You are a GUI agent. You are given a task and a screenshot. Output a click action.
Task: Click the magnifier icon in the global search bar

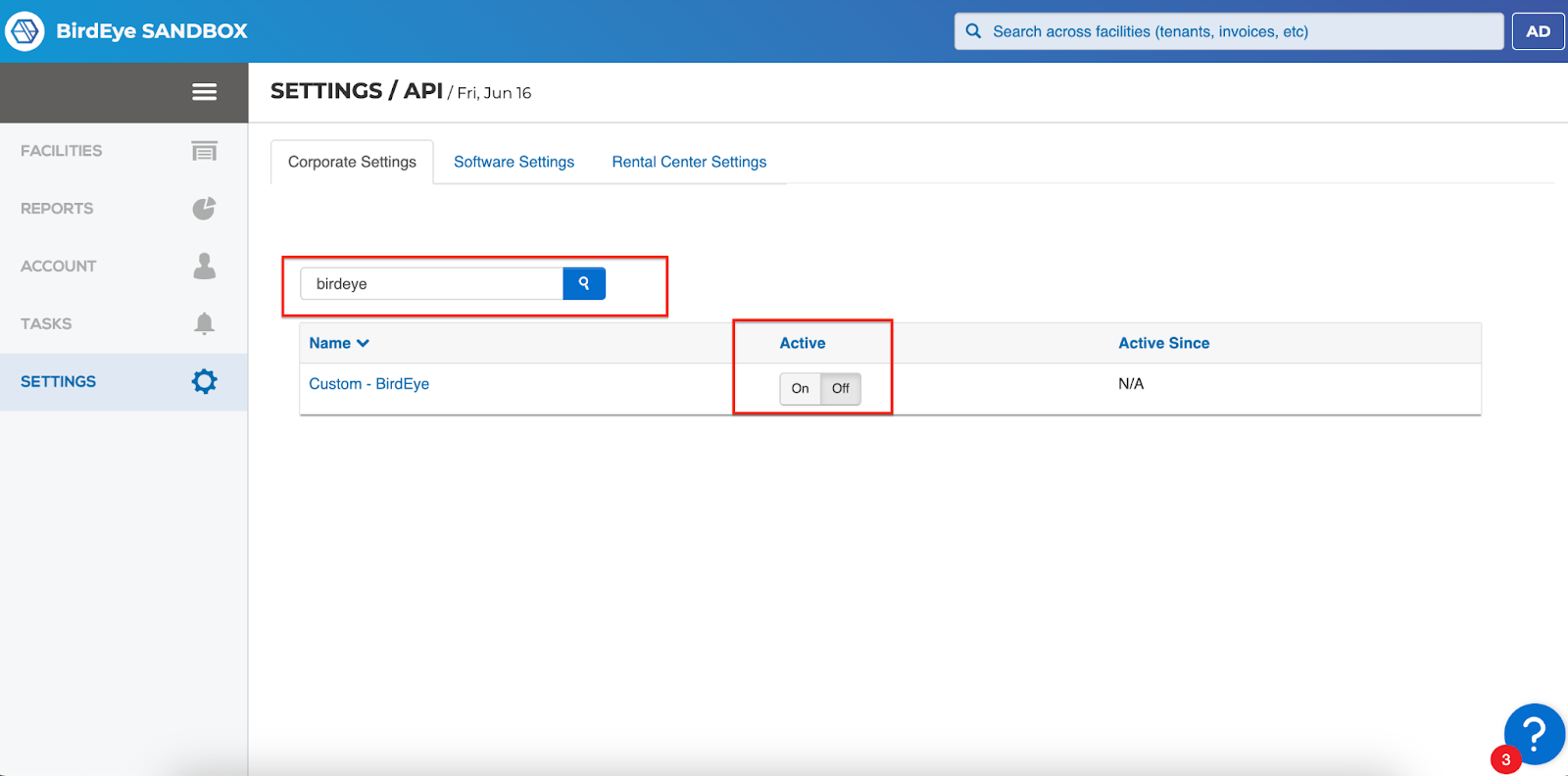(973, 31)
